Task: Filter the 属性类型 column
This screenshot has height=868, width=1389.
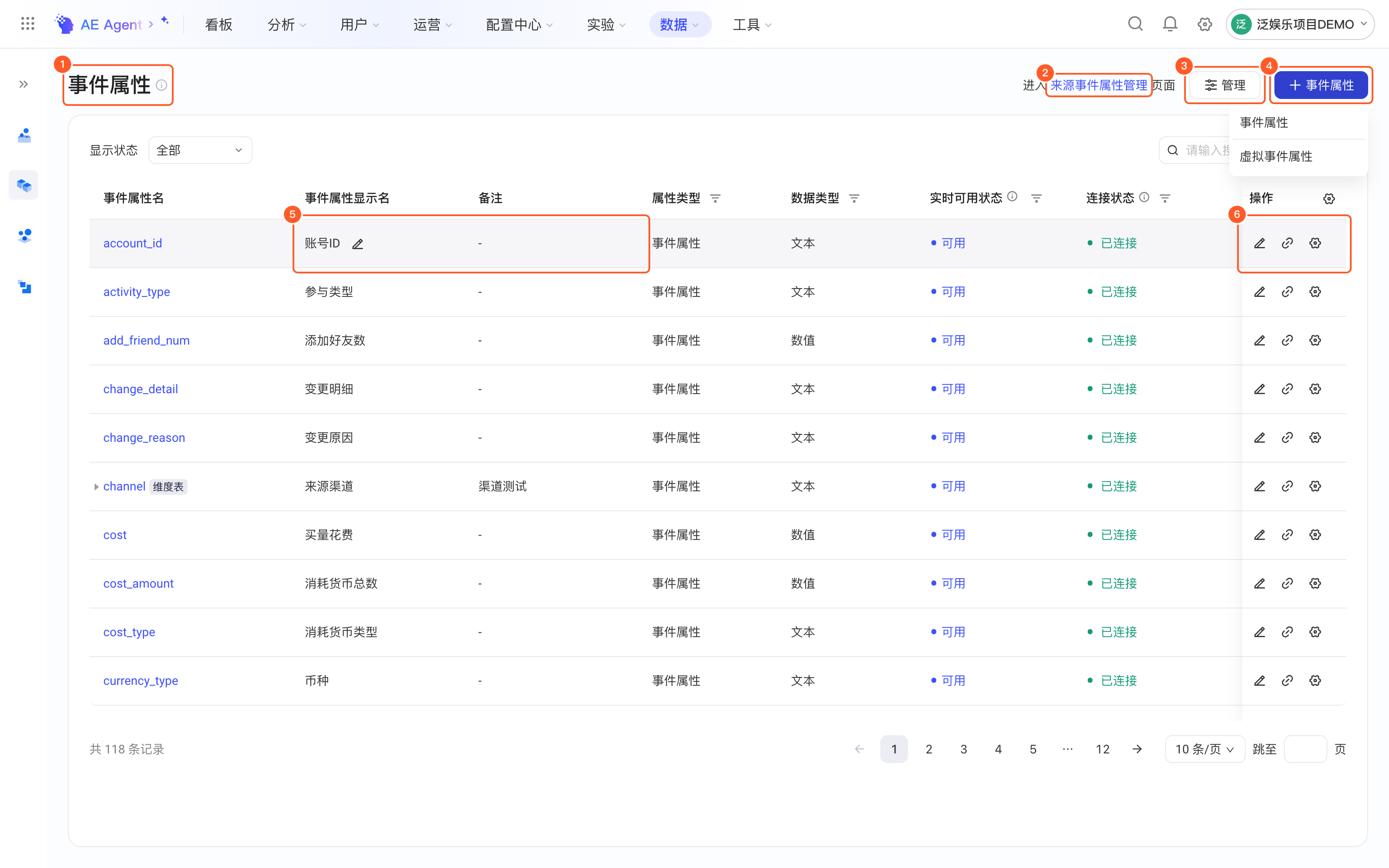Action: [x=715, y=199]
